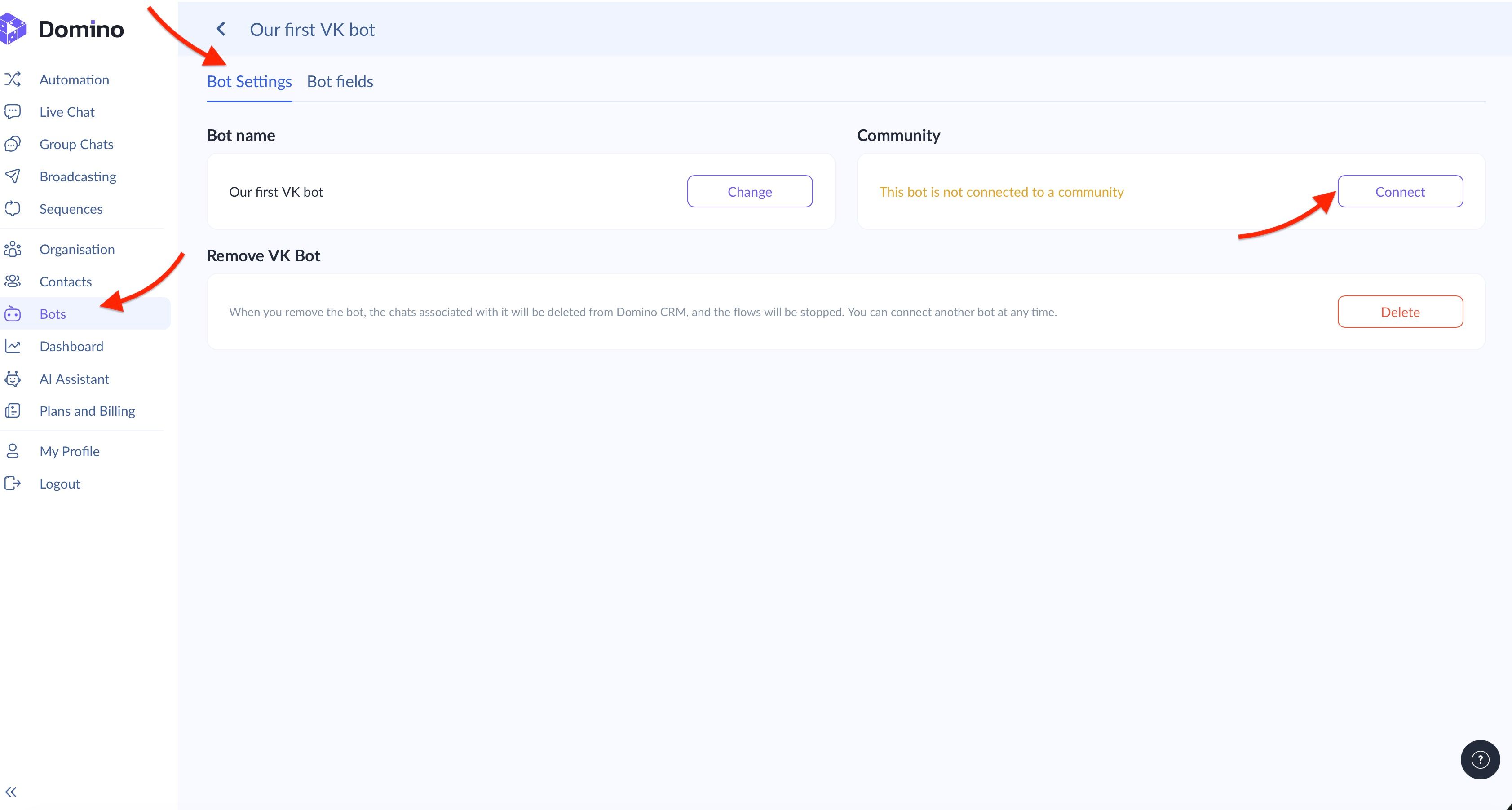This screenshot has height=810, width=1512.
Task: Click the Automation shuffle icon
Action: pyautogui.click(x=12, y=79)
